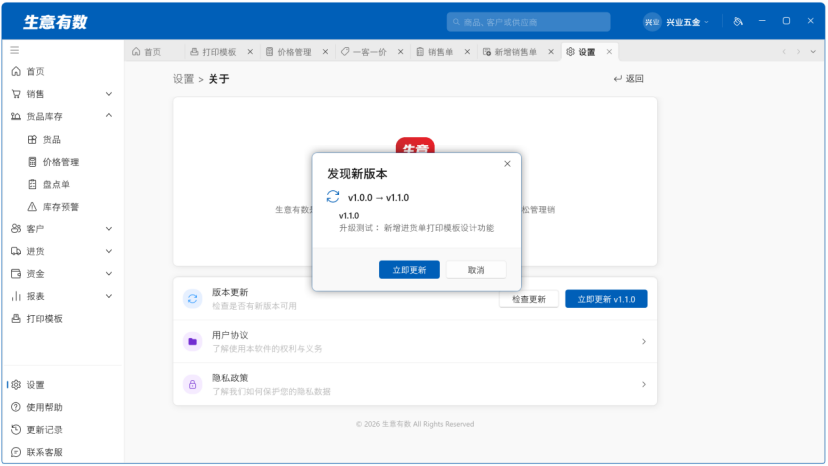Click the 货品库存 warehouse icon
Image resolution: width=828 pixels, height=466 pixels.
(16, 116)
